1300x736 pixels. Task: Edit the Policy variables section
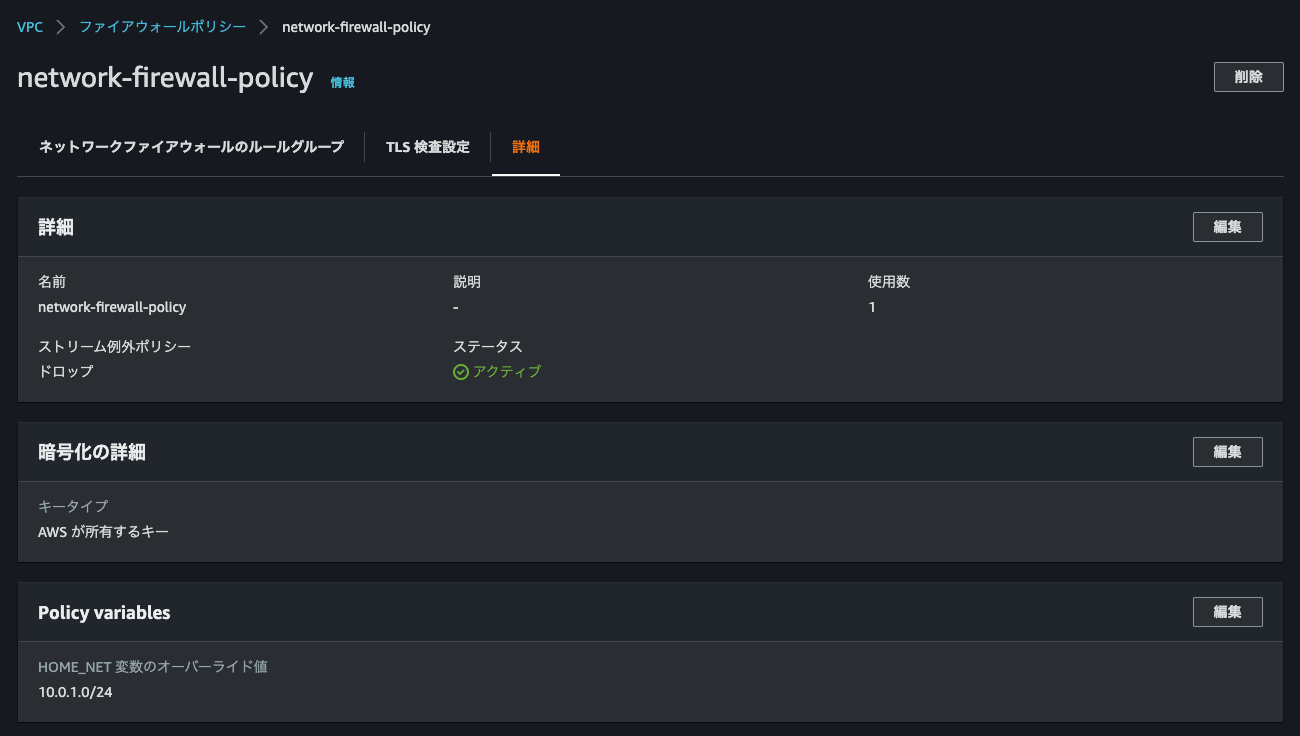[1227, 612]
